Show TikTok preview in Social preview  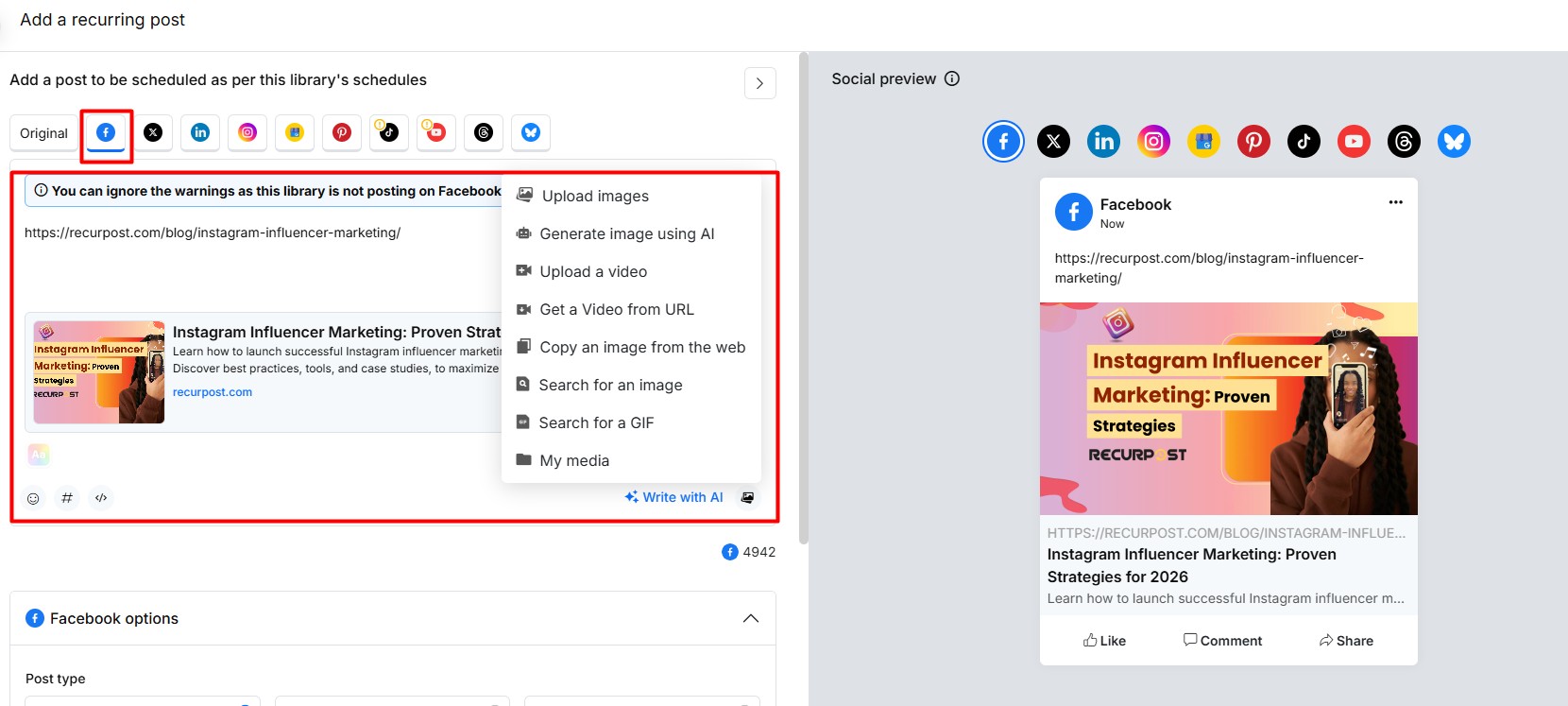click(x=1304, y=142)
